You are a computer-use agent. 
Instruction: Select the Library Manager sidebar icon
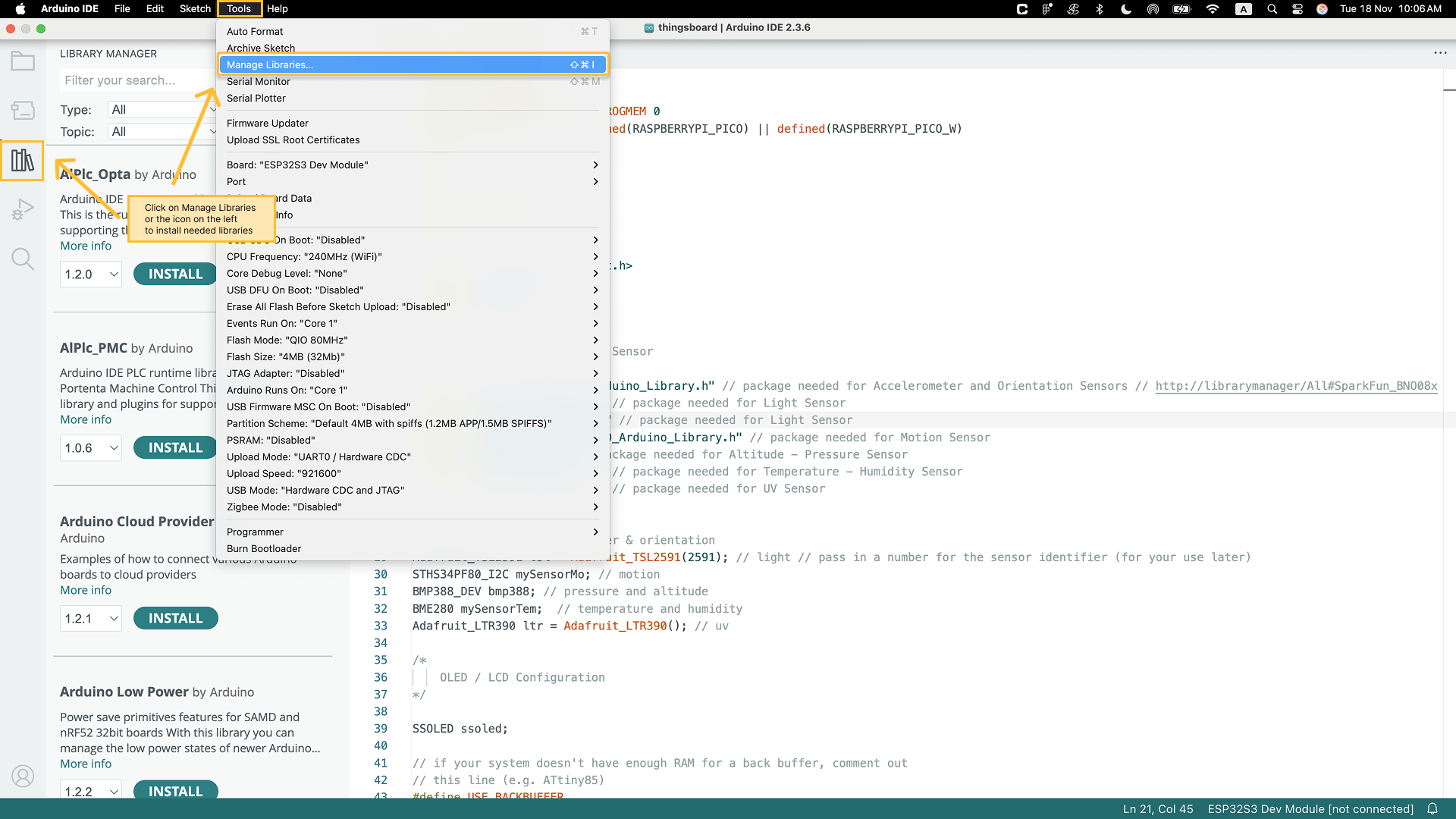pos(23,160)
